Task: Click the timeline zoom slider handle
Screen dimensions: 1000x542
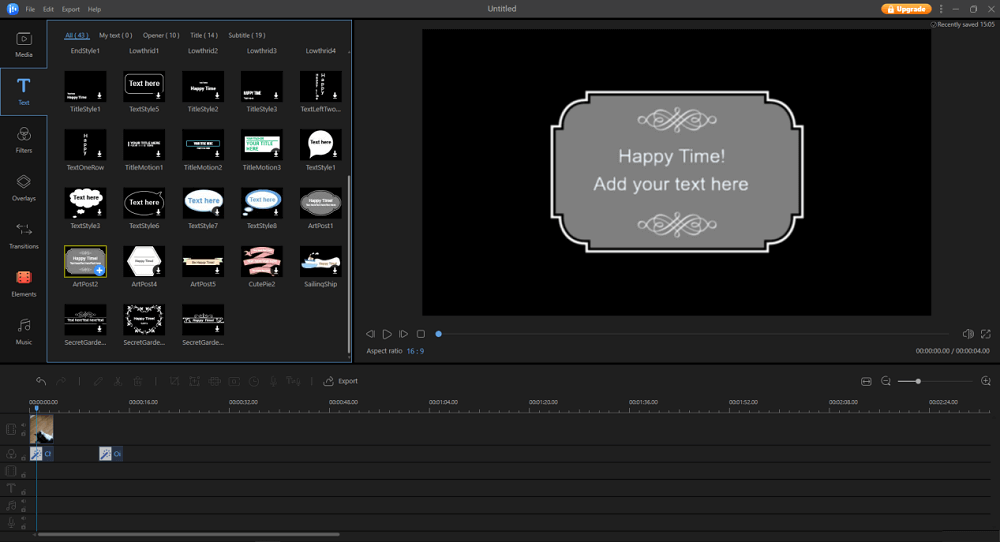Action: click(918, 381)
